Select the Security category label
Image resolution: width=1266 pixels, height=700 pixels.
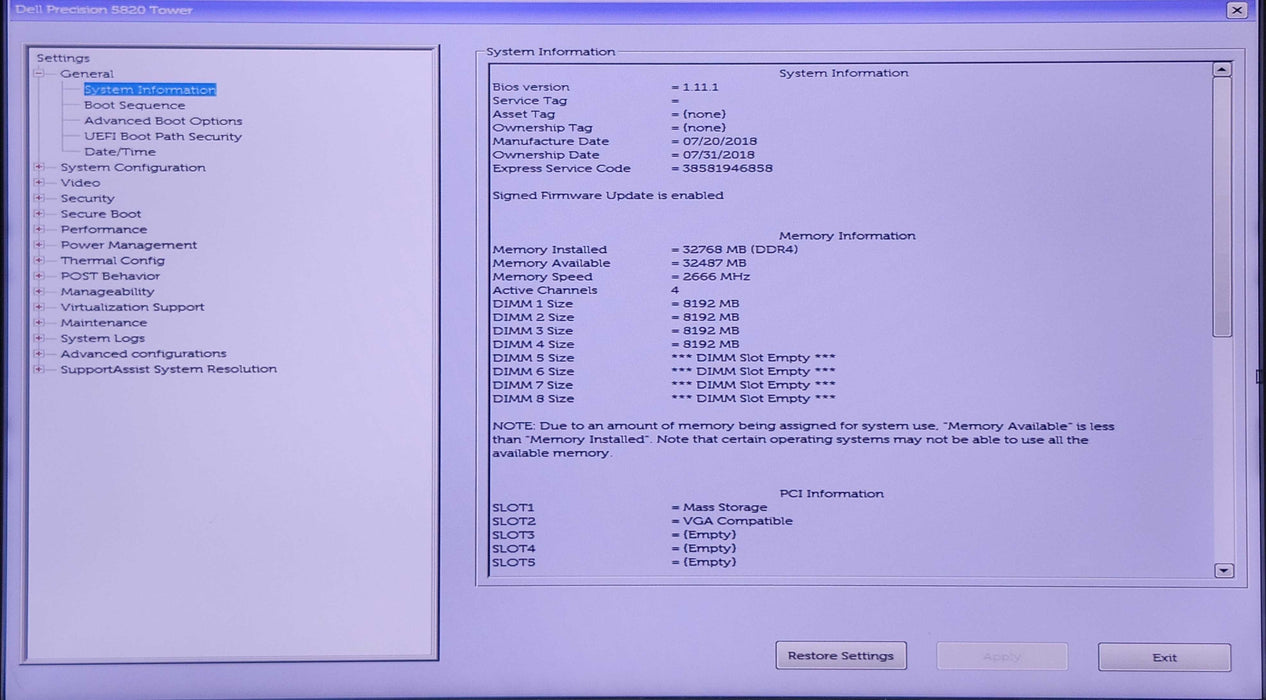point(87,199)
